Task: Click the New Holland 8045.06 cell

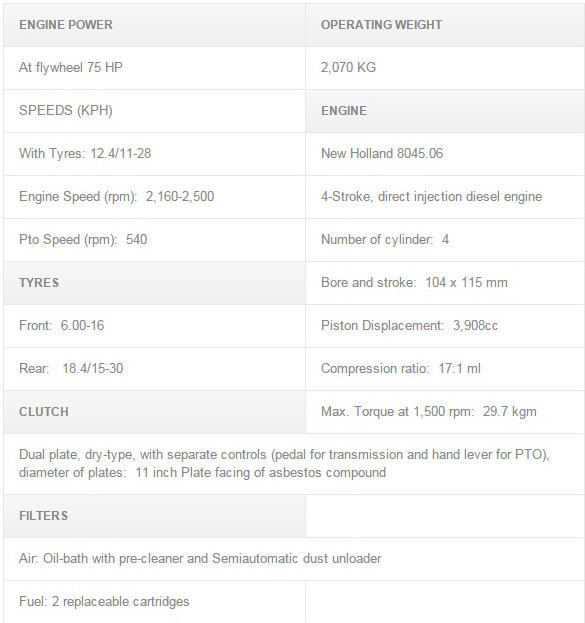Action: 445,154
